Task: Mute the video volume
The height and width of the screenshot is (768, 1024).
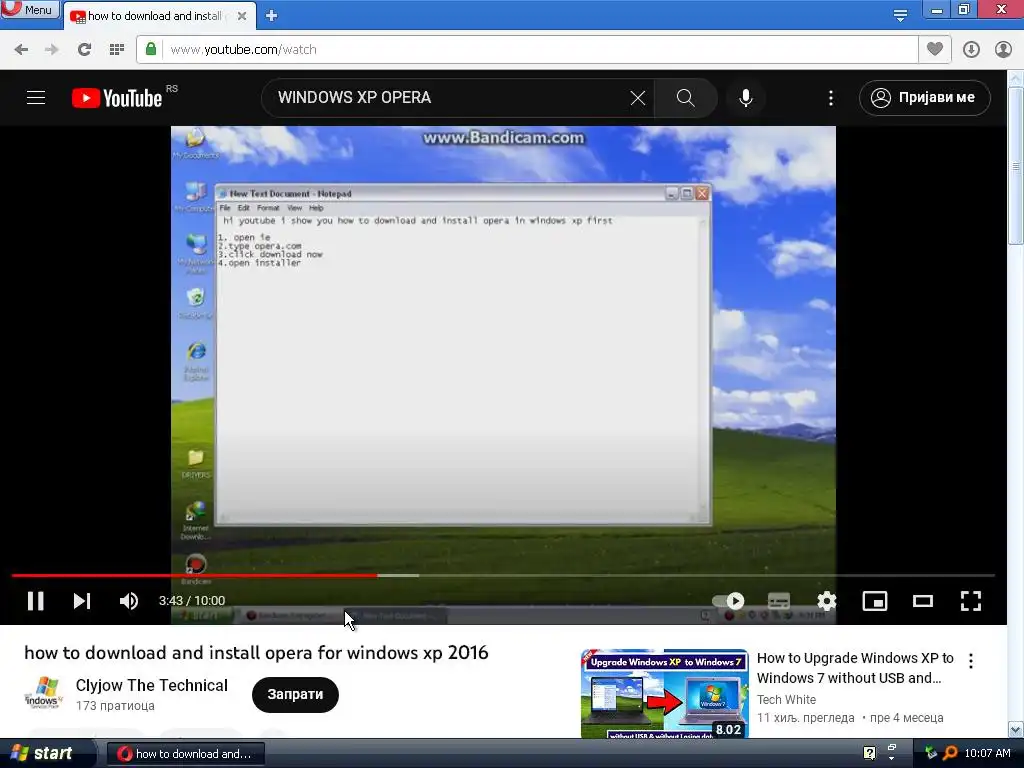Action: click(x=129, y=601)
